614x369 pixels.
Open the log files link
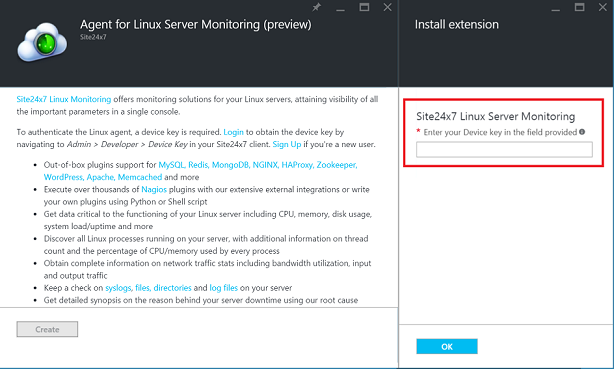(224, 288)
